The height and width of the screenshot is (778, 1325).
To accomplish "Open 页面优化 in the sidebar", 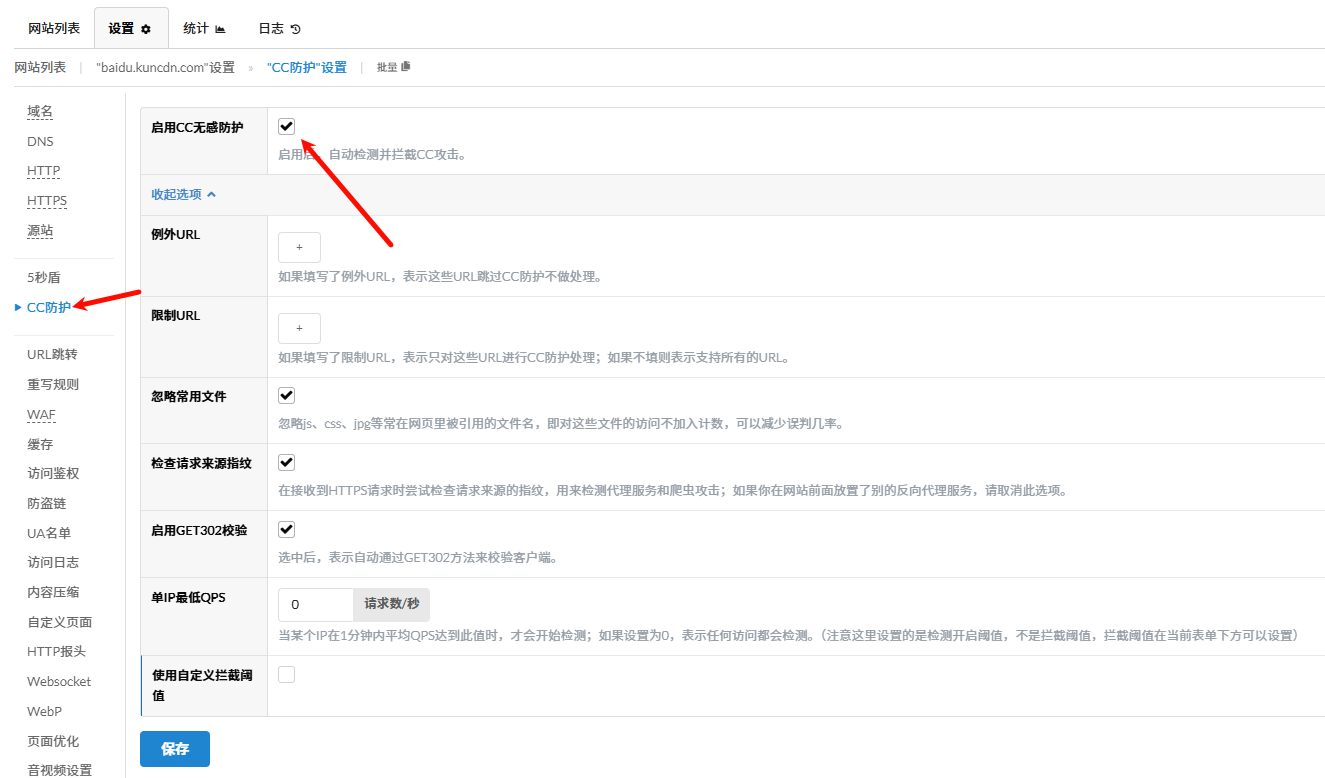I will (x=53, y=741).
